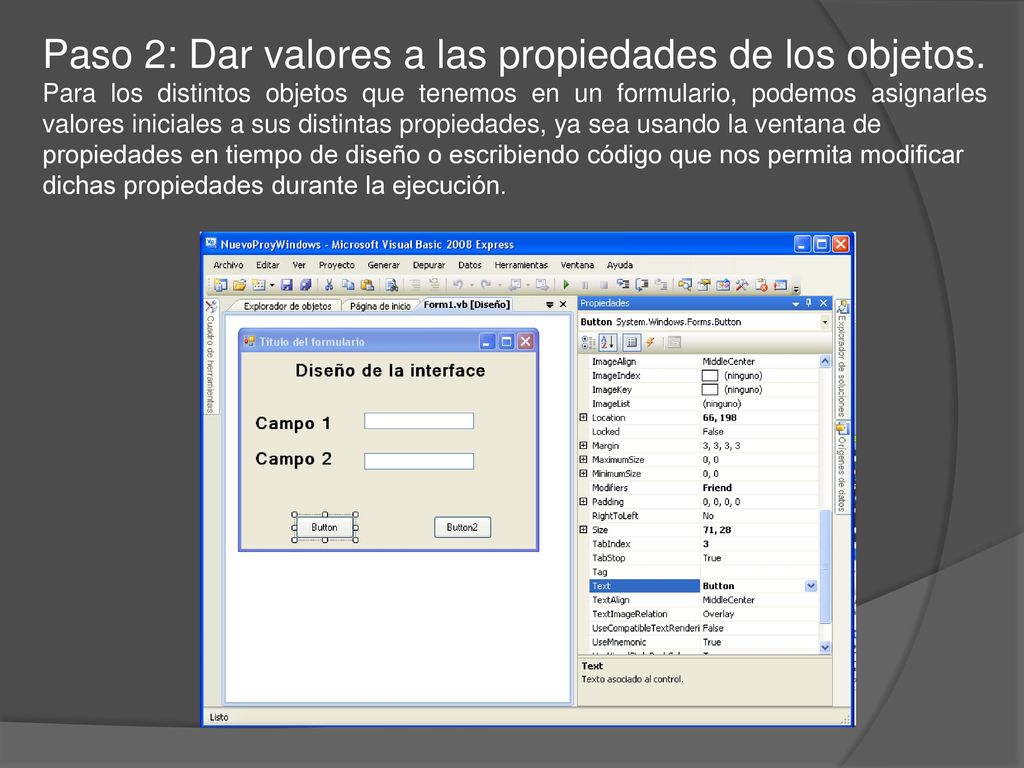Expand the Padding property
Viewport: 1024px width, 768px height.
point(583,502)
